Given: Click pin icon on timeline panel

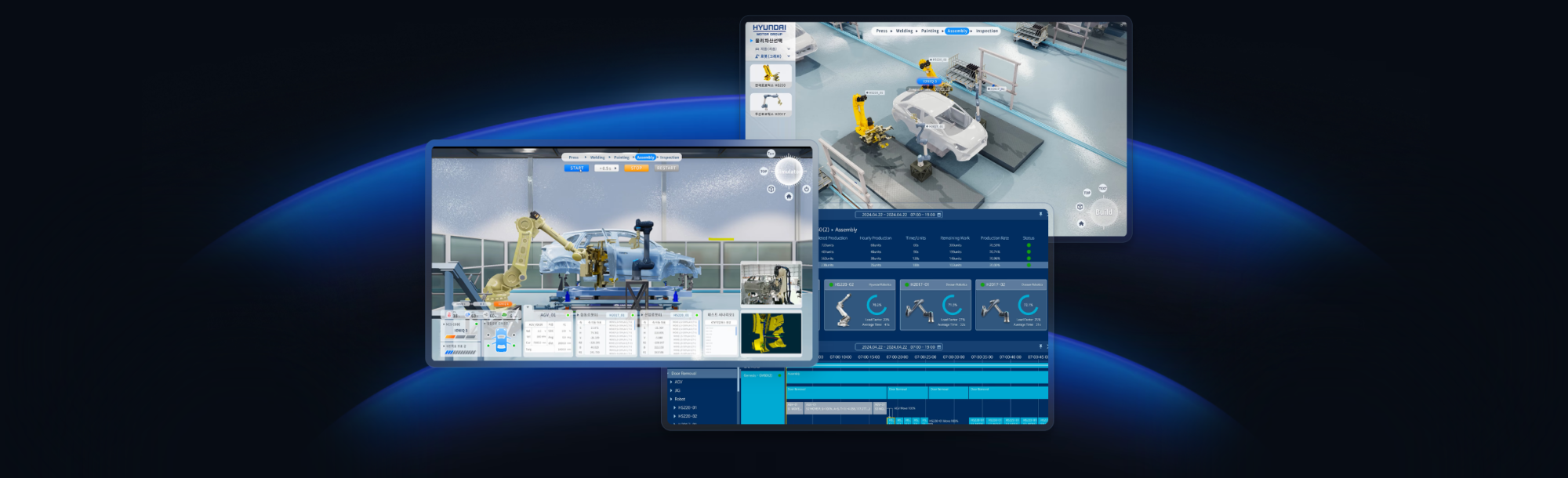Looking at the screenshot, I should [x=1041, y=346].
